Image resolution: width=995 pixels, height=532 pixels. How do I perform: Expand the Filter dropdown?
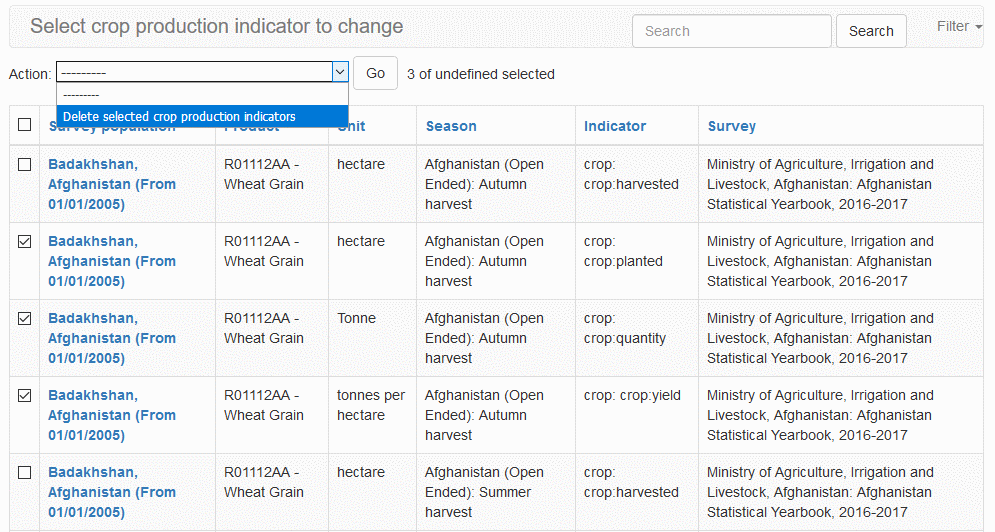[959, 27]
